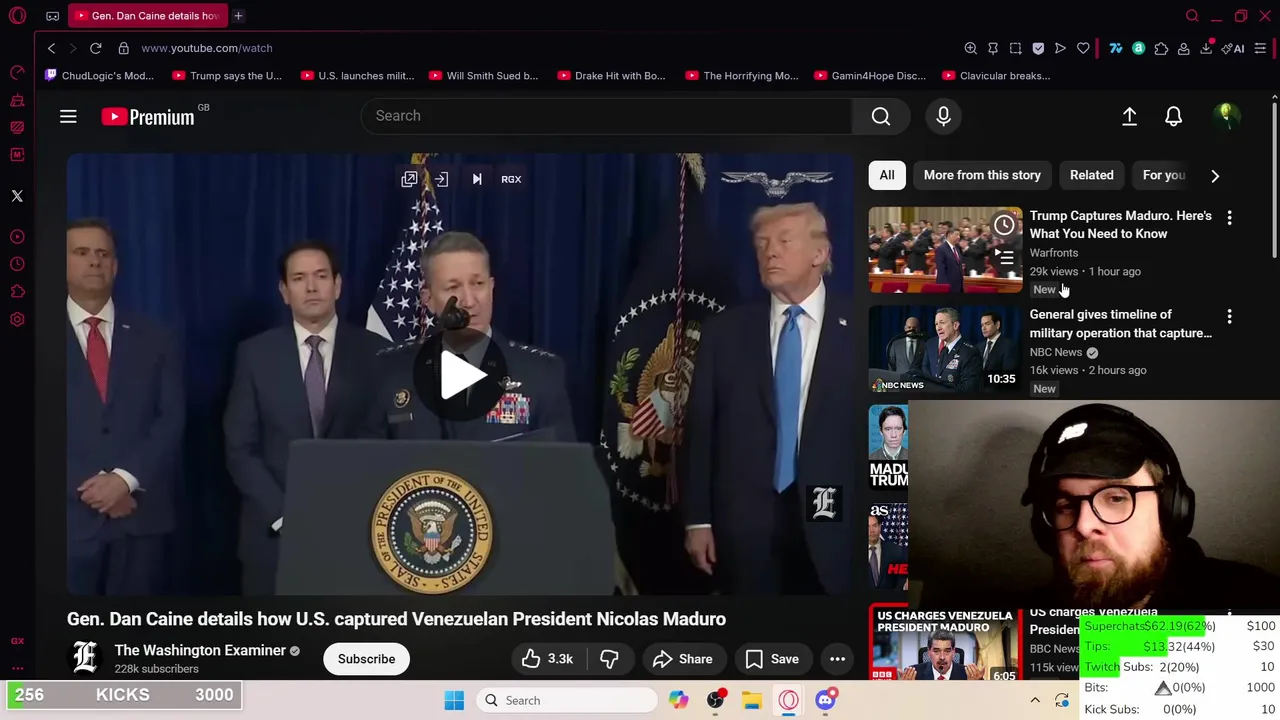
Task: Add Warfronts video to Watch Later clock
Action: pyautogui.click(x=1003, y=225)
